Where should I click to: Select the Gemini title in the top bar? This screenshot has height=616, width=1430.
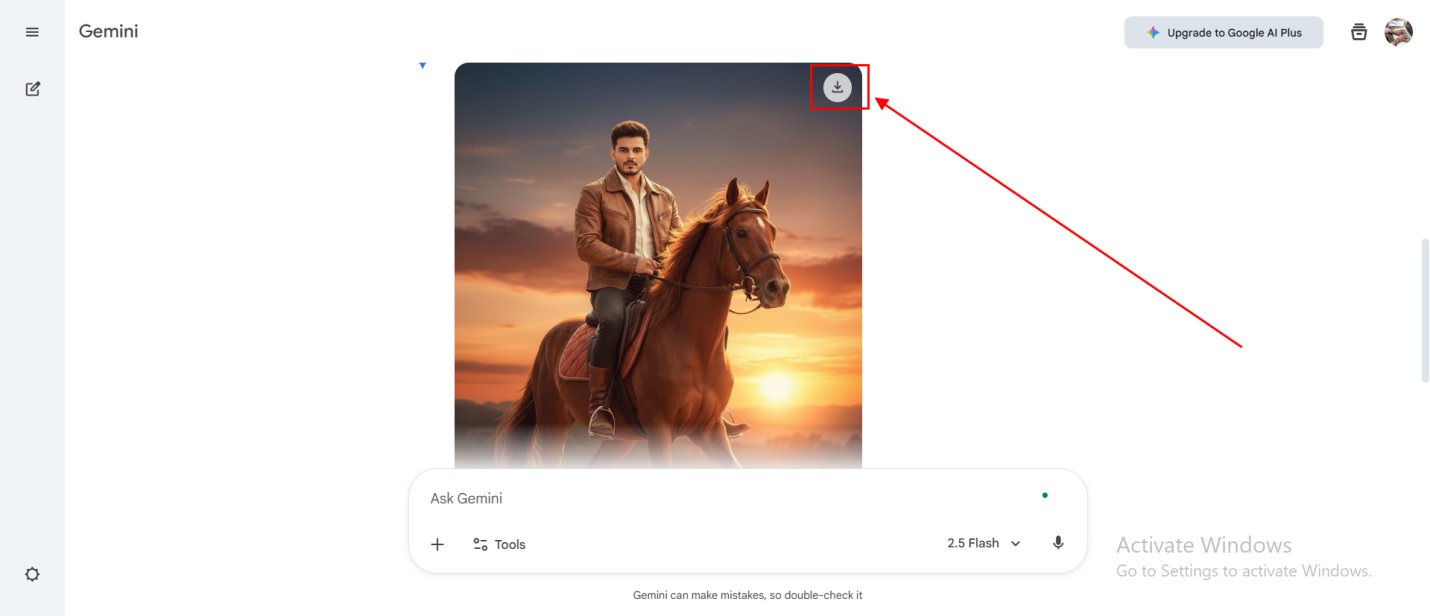coord(108,31)
